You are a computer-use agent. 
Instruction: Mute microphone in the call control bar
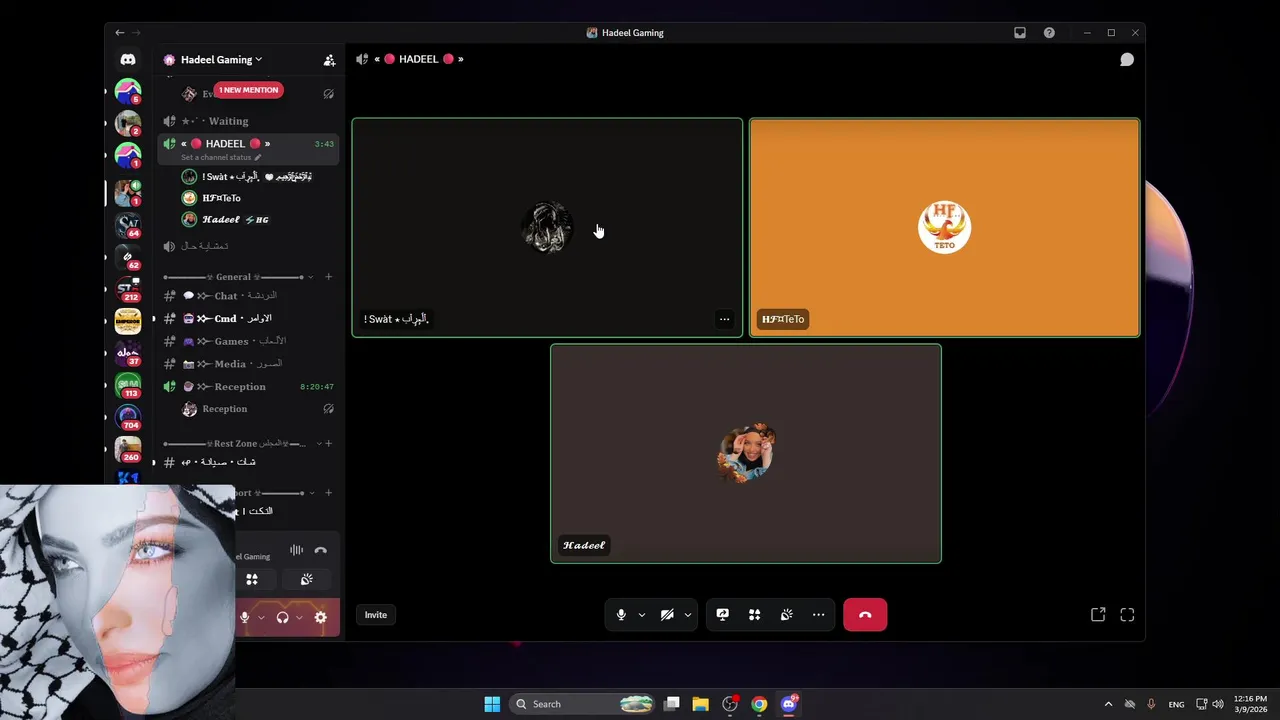tap(621, 615)
